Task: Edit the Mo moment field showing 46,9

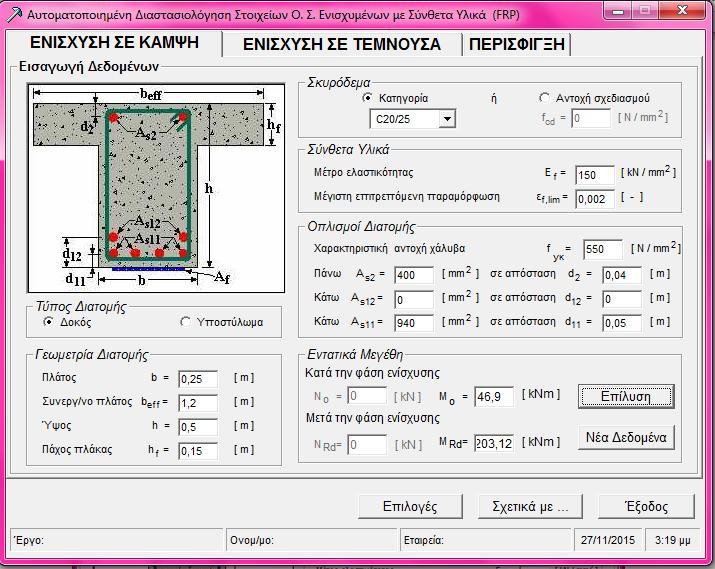Action: tap(494, 396)
